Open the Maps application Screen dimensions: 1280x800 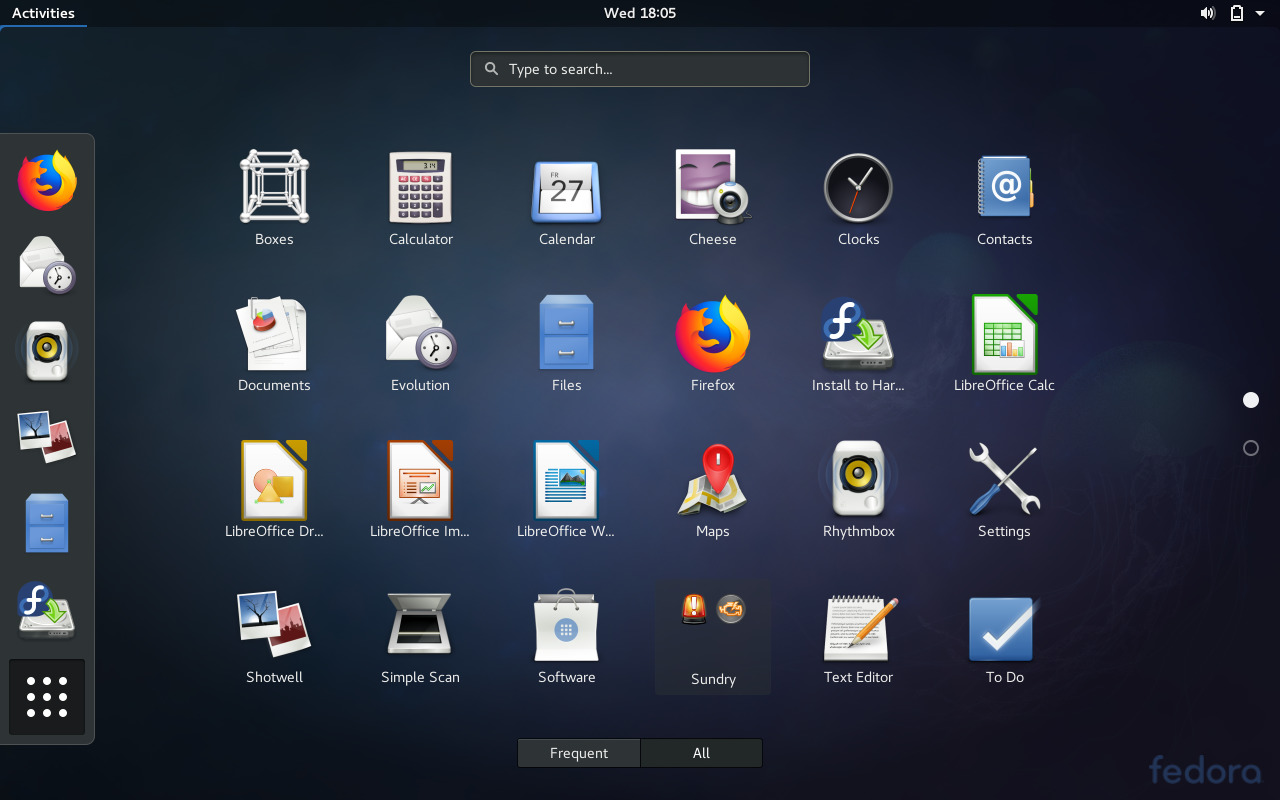712,479
